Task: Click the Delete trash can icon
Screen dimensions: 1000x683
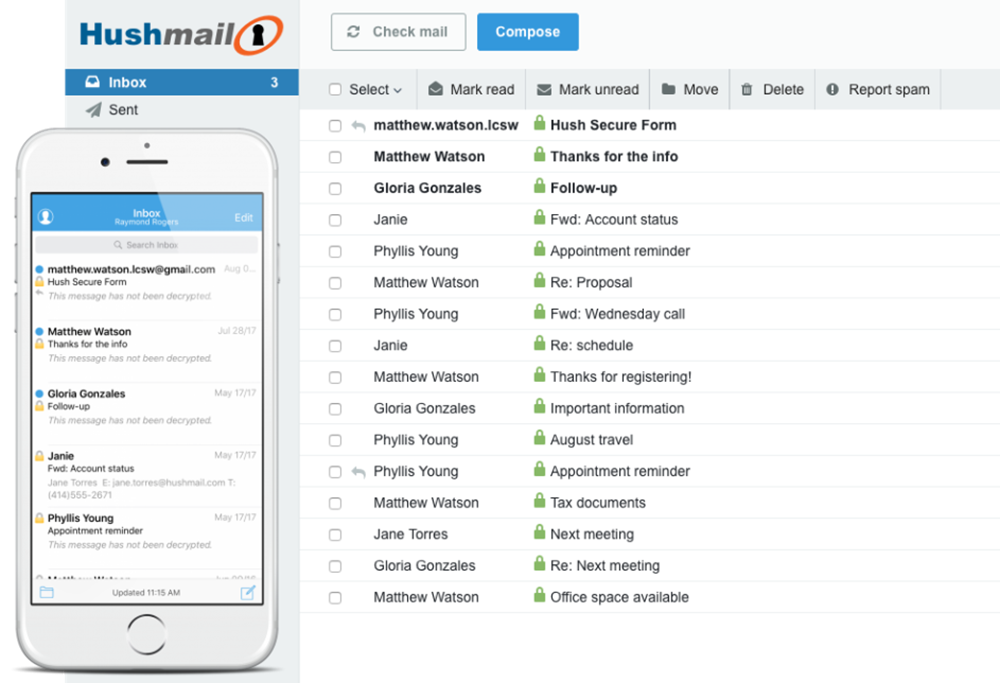Action: [747, 89]
